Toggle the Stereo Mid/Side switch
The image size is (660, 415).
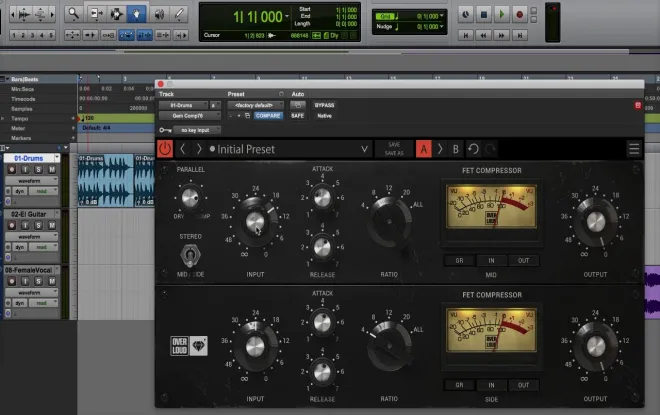[x=190, y=254]
